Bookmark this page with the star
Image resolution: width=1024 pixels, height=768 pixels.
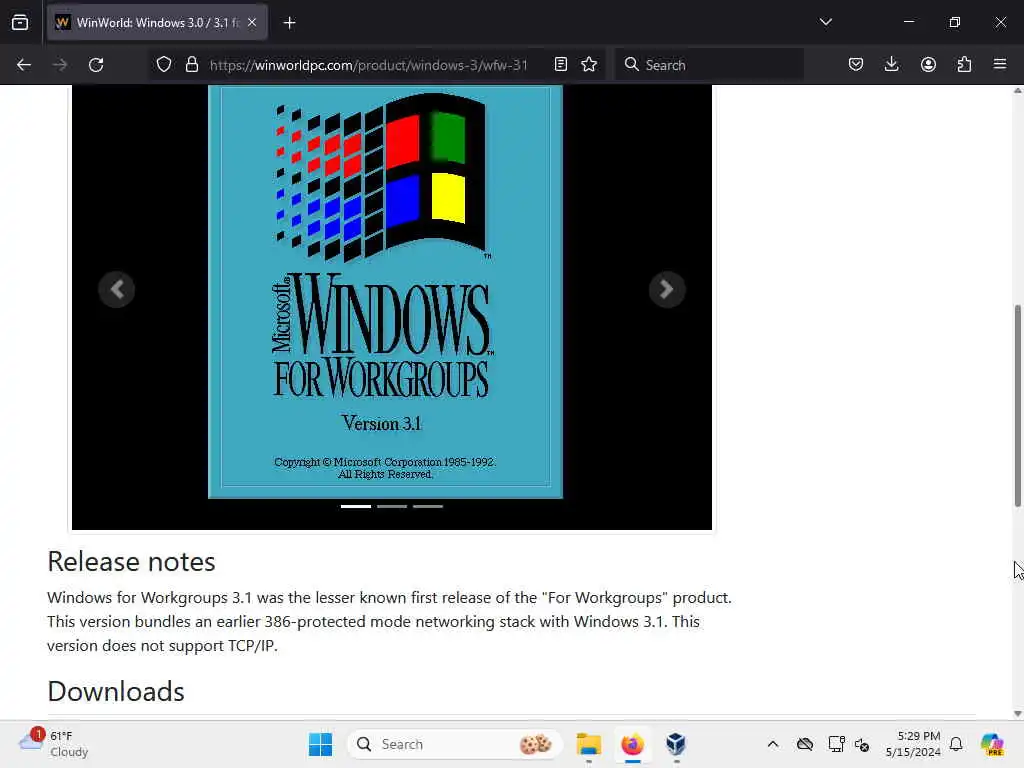point(589,65)
